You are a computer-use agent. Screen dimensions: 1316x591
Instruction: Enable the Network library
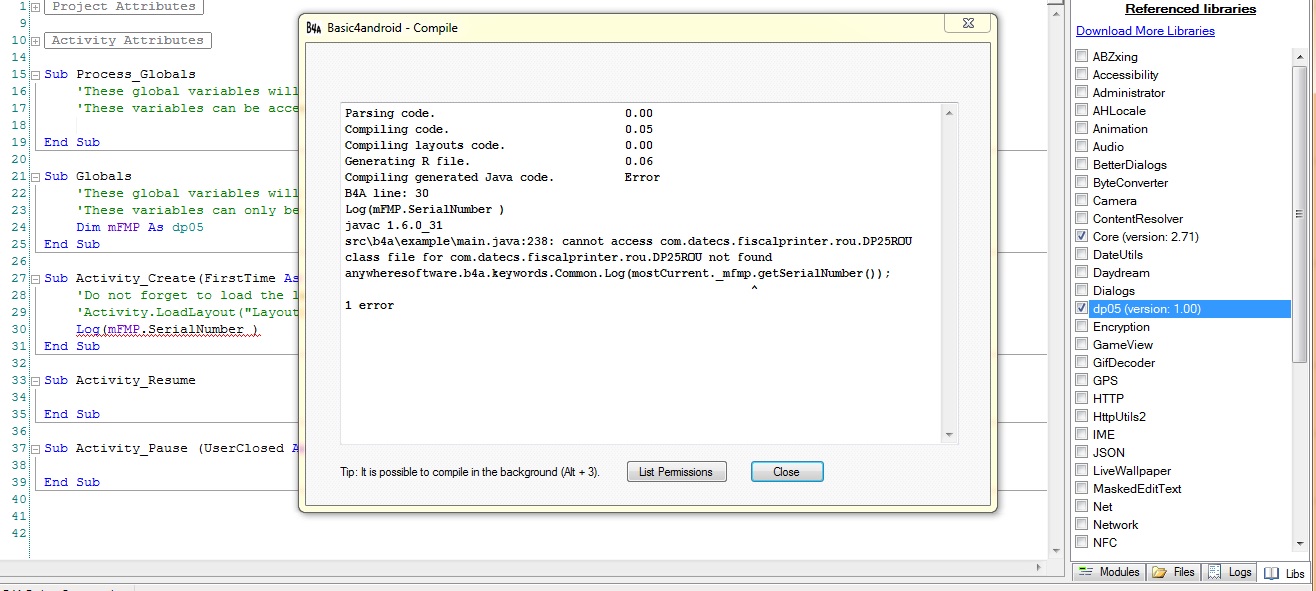point(1082,525)
